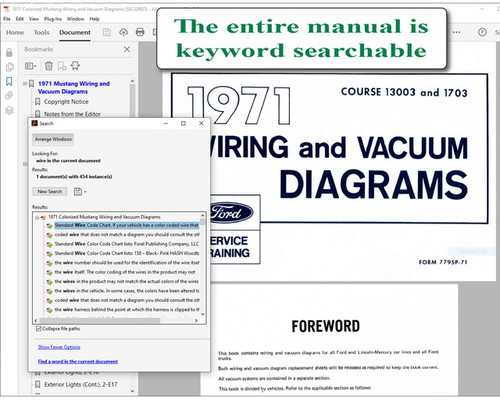Select the Copyright Notice bookmark
The width and height of the screenshot is (500, 400).
tap(66, 102)
